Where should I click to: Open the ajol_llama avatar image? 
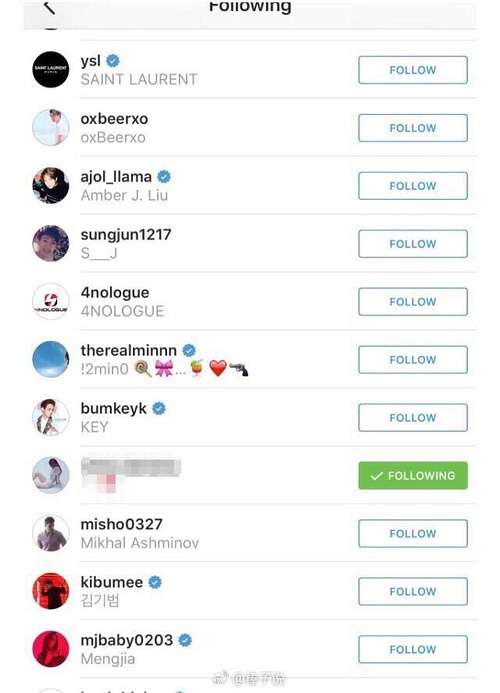click(51, 185)
